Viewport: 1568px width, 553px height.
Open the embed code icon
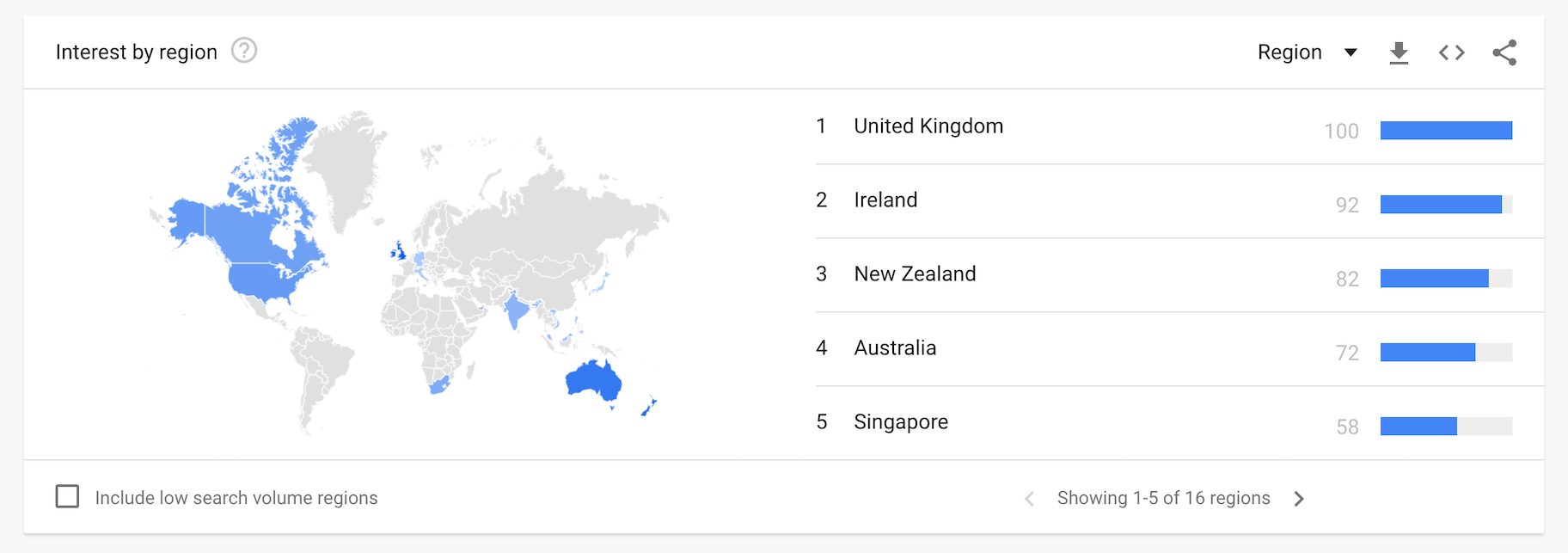[1451, 52]
